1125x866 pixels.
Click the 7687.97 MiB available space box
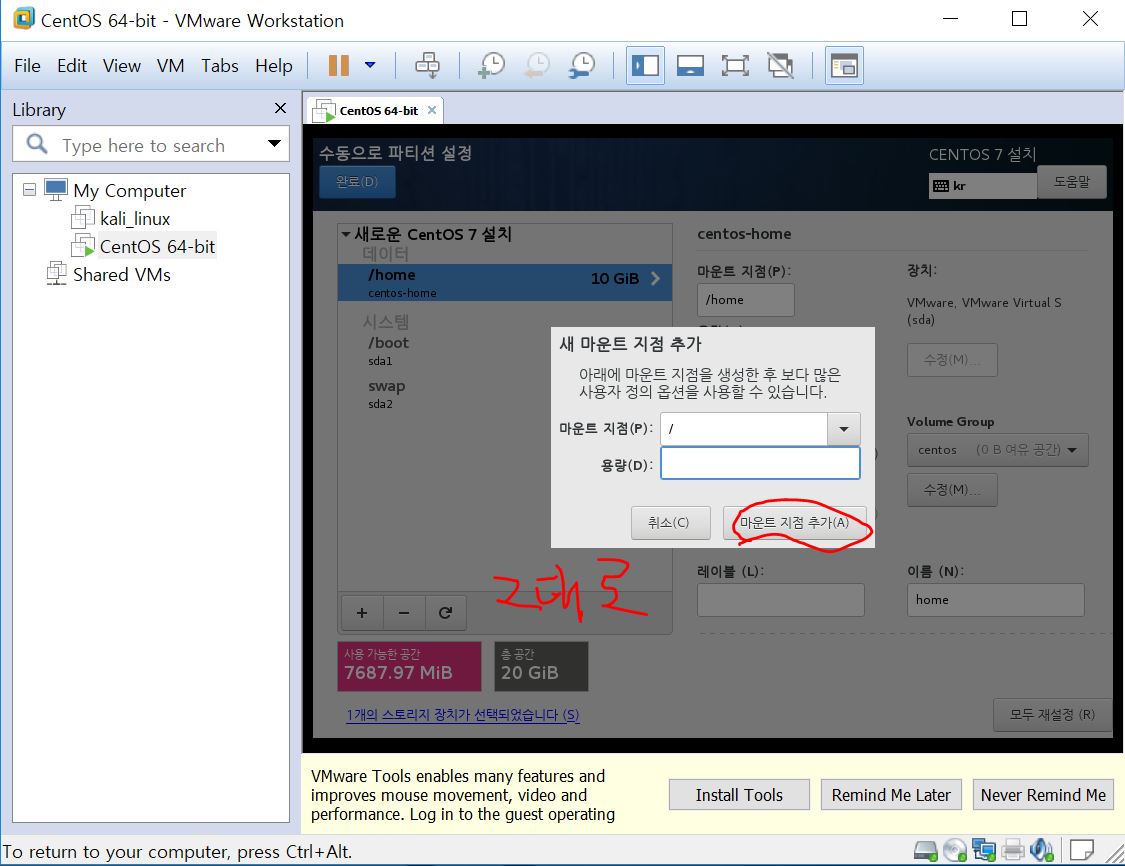[x=409, y=667]
